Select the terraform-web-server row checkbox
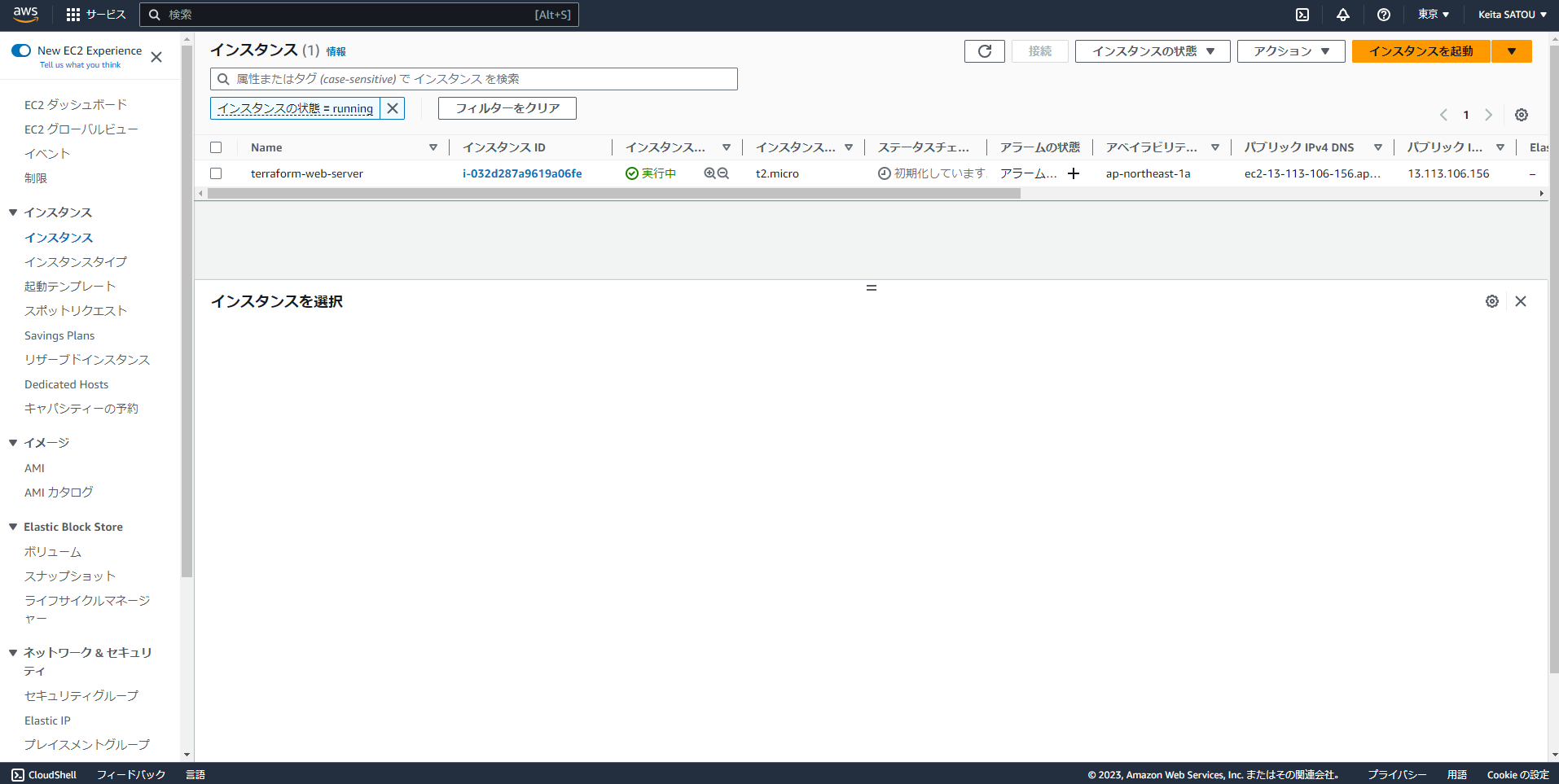The width and height of the screenshot is (1559, 784). pyautogui.click(x=216, y=173)
